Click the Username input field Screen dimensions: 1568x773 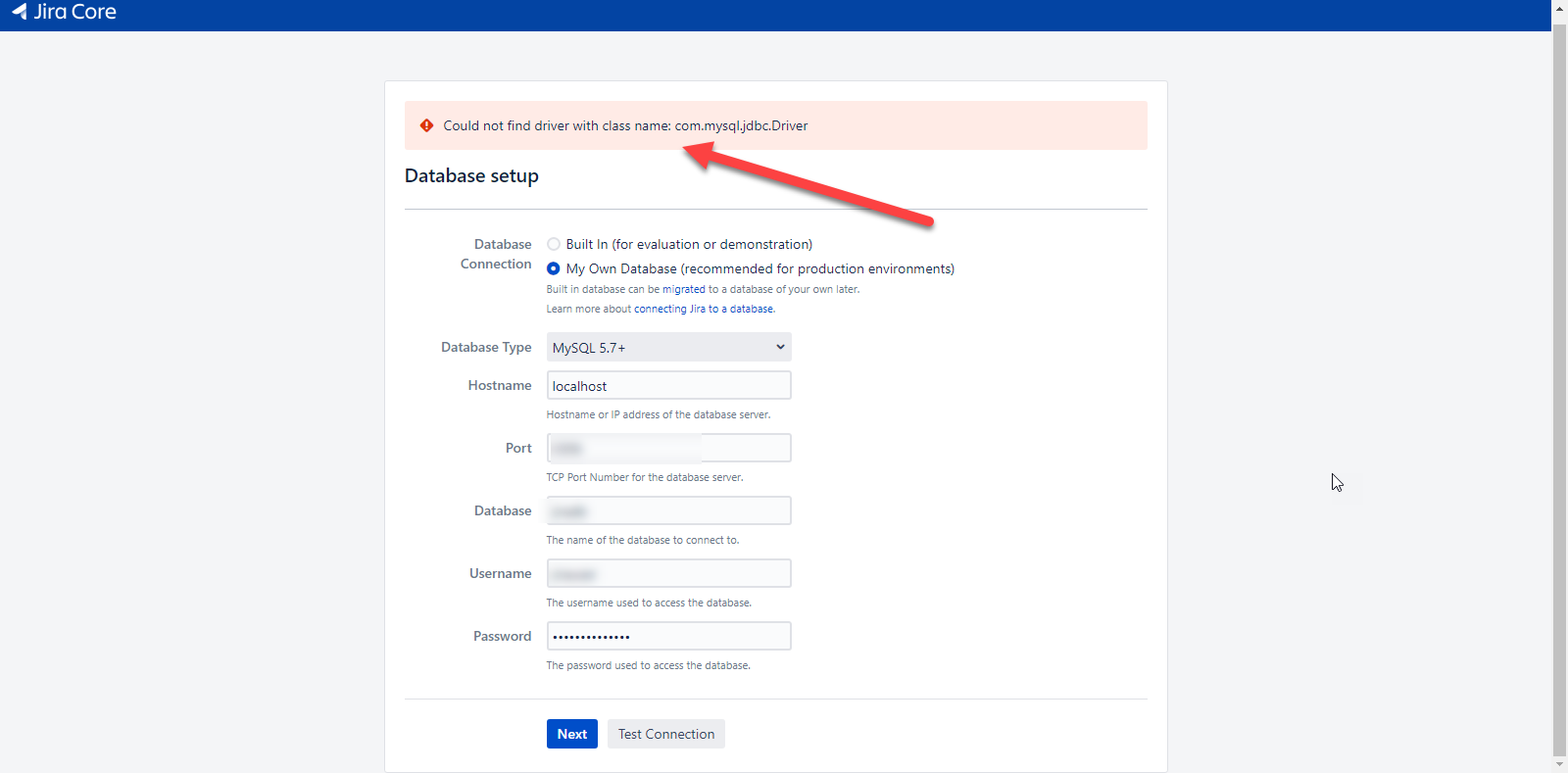pos(668,574)
